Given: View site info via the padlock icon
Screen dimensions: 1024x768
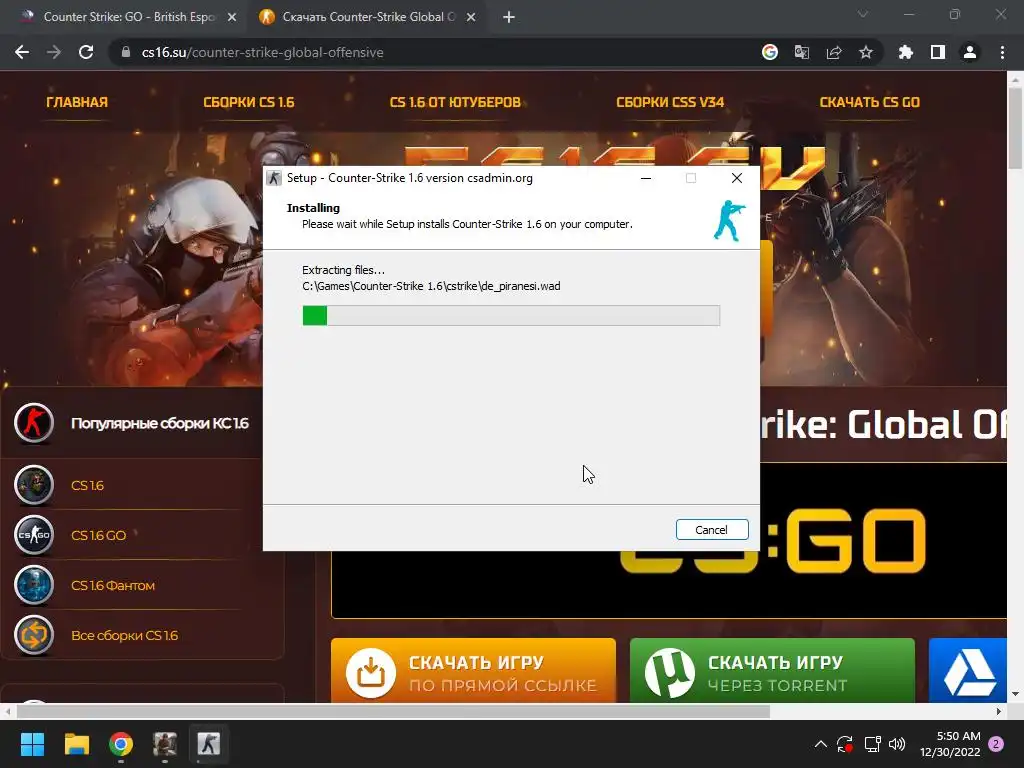Looking at the screenshot, I should pyautogui.click(x=126, y=52).
